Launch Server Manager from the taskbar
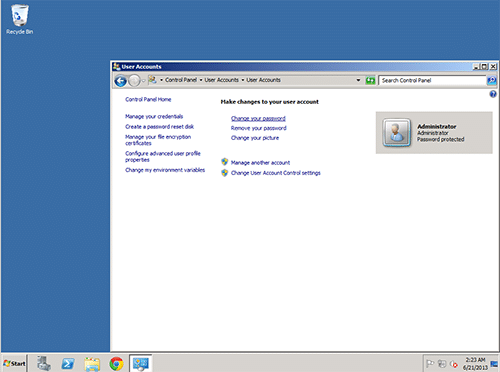This screenshot has height=372, width=500. (44, 363)
